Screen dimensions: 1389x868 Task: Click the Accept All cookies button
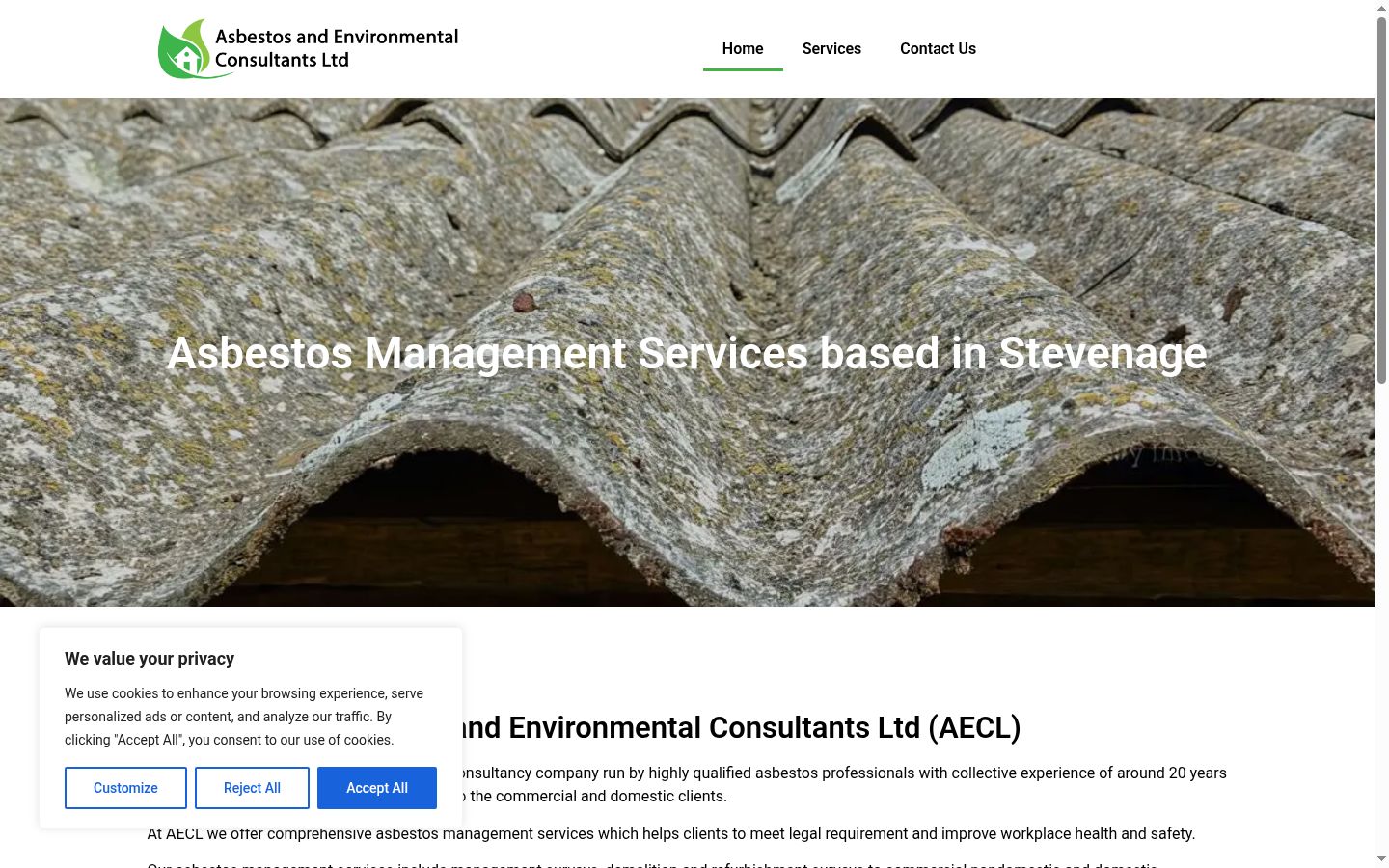point(377,788)
